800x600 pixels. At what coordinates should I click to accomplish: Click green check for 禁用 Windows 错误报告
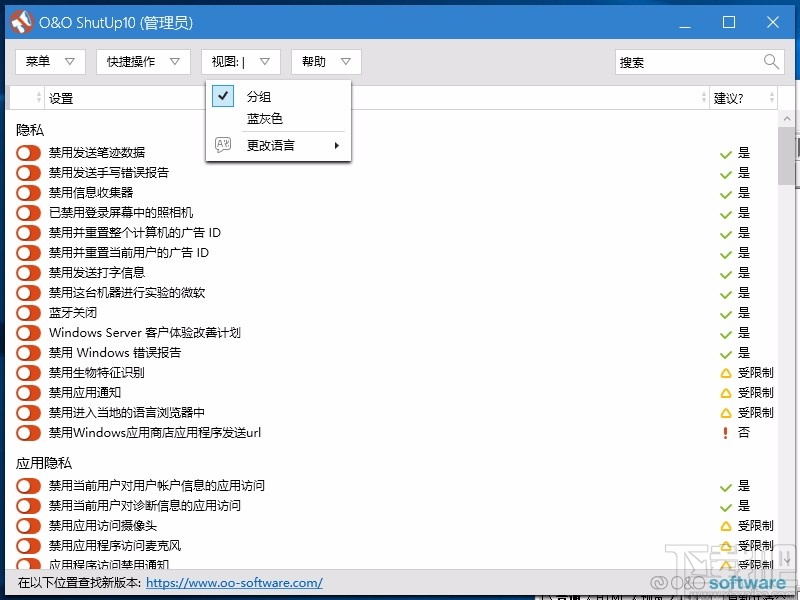tap(726, 354)
